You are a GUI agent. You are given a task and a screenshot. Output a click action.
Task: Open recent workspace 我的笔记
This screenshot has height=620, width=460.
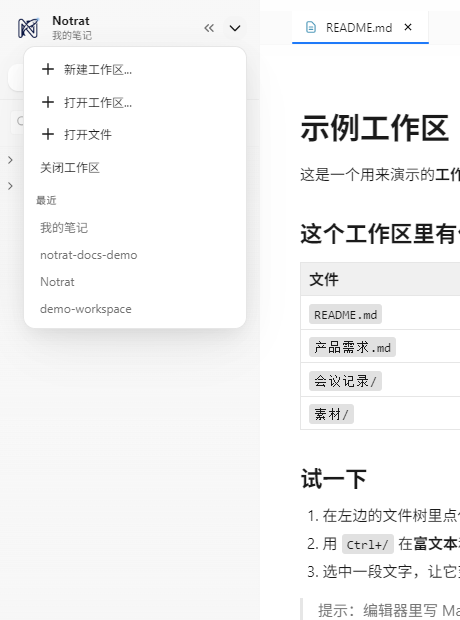click(135, 228)
